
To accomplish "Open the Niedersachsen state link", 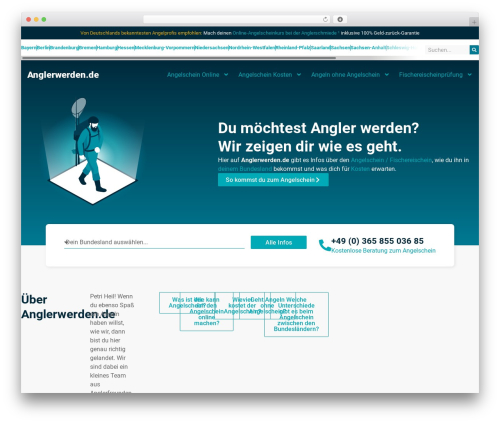I will (212, 48).
